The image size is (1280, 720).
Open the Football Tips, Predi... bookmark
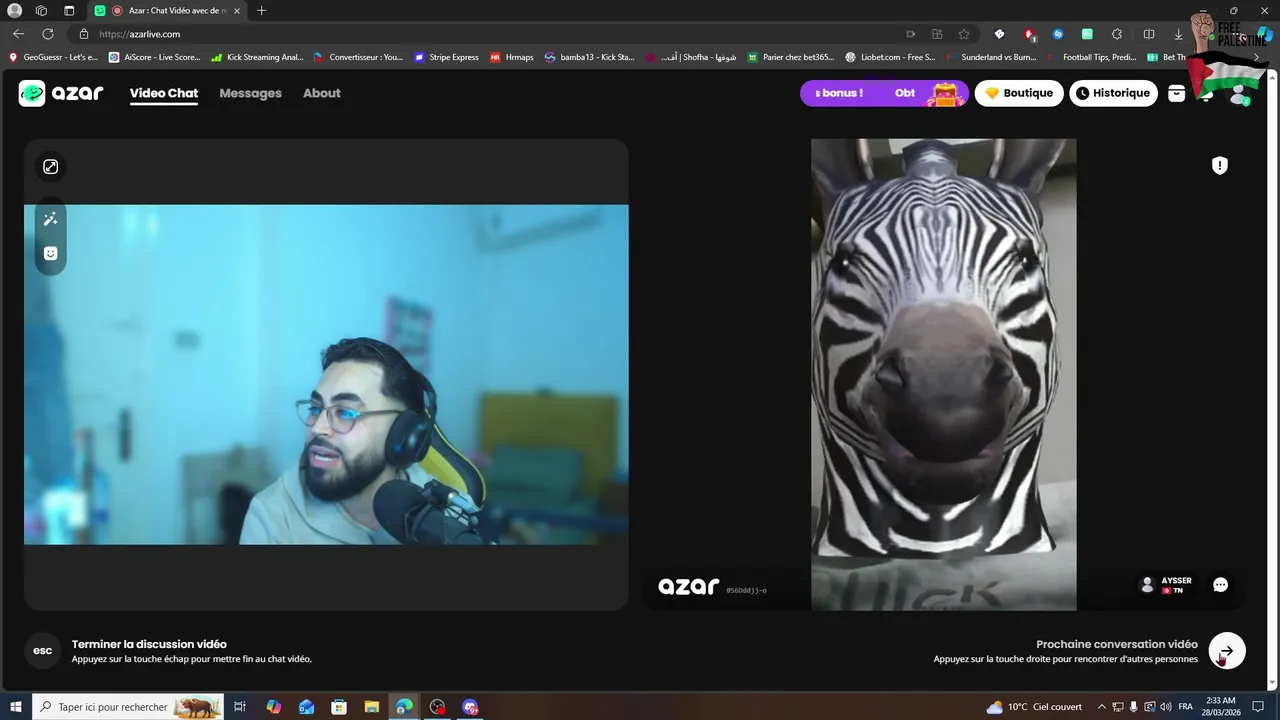click(x=1093, y=57)
